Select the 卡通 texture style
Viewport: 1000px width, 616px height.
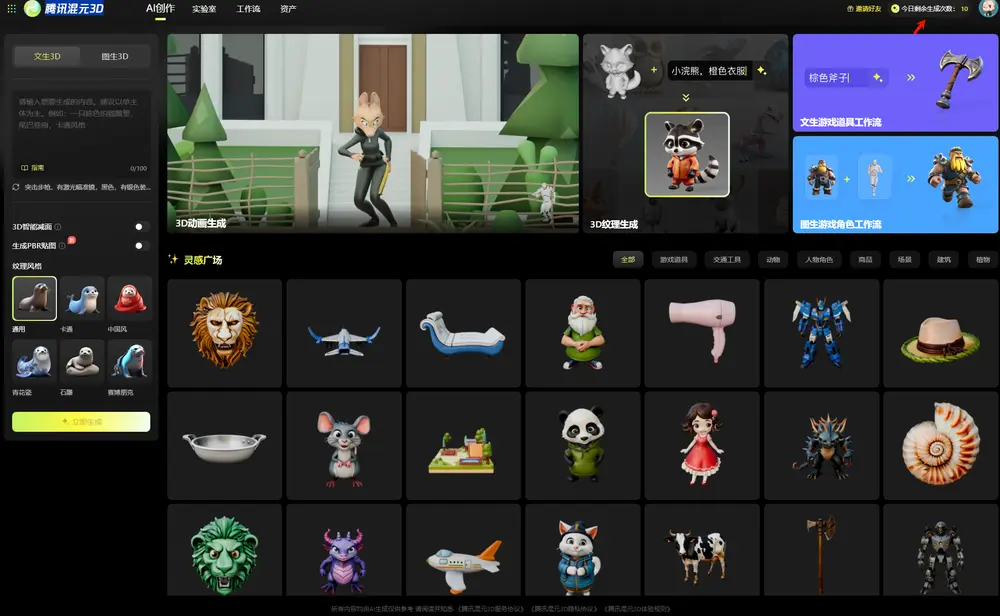pos(83,299)
